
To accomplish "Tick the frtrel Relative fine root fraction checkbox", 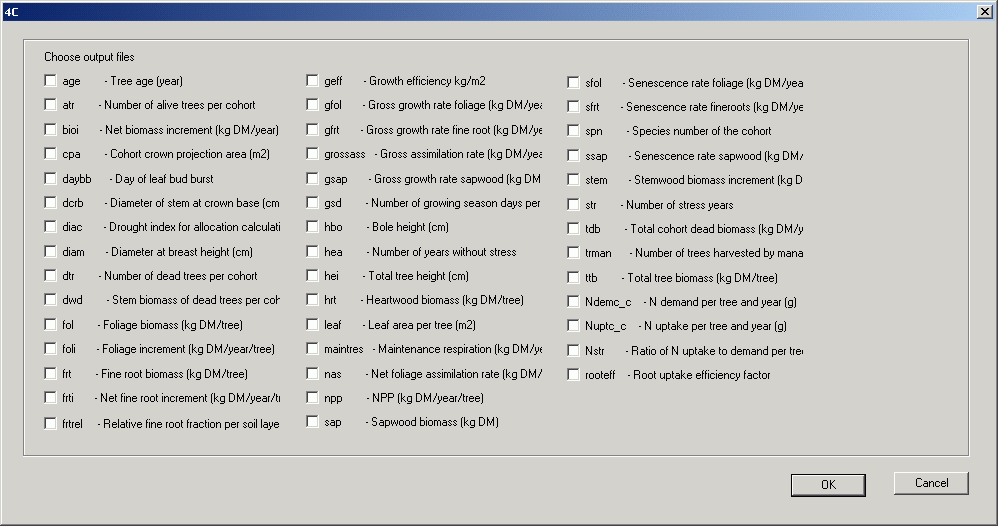I will click(x=51, y=423).
